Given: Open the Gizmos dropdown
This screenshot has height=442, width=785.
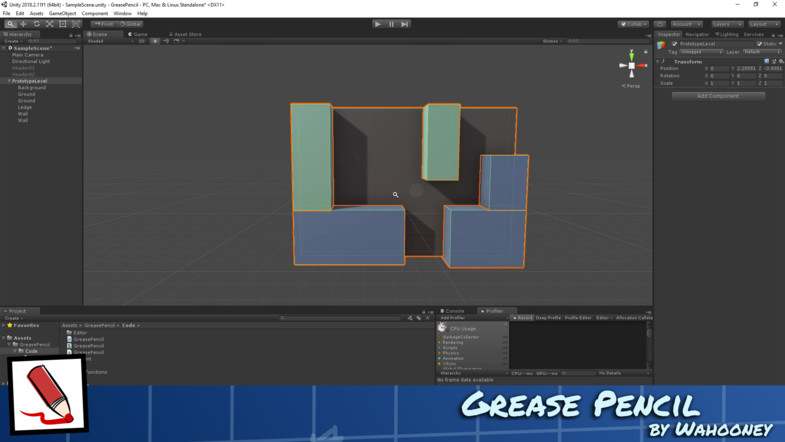Looking at the screenshot, I should click(552, 41).
